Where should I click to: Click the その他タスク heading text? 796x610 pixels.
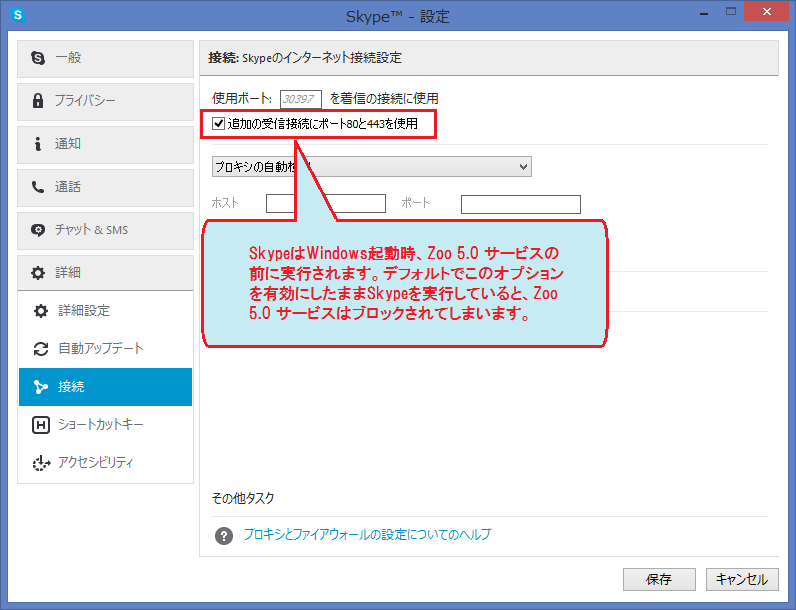tap(243, 498)
